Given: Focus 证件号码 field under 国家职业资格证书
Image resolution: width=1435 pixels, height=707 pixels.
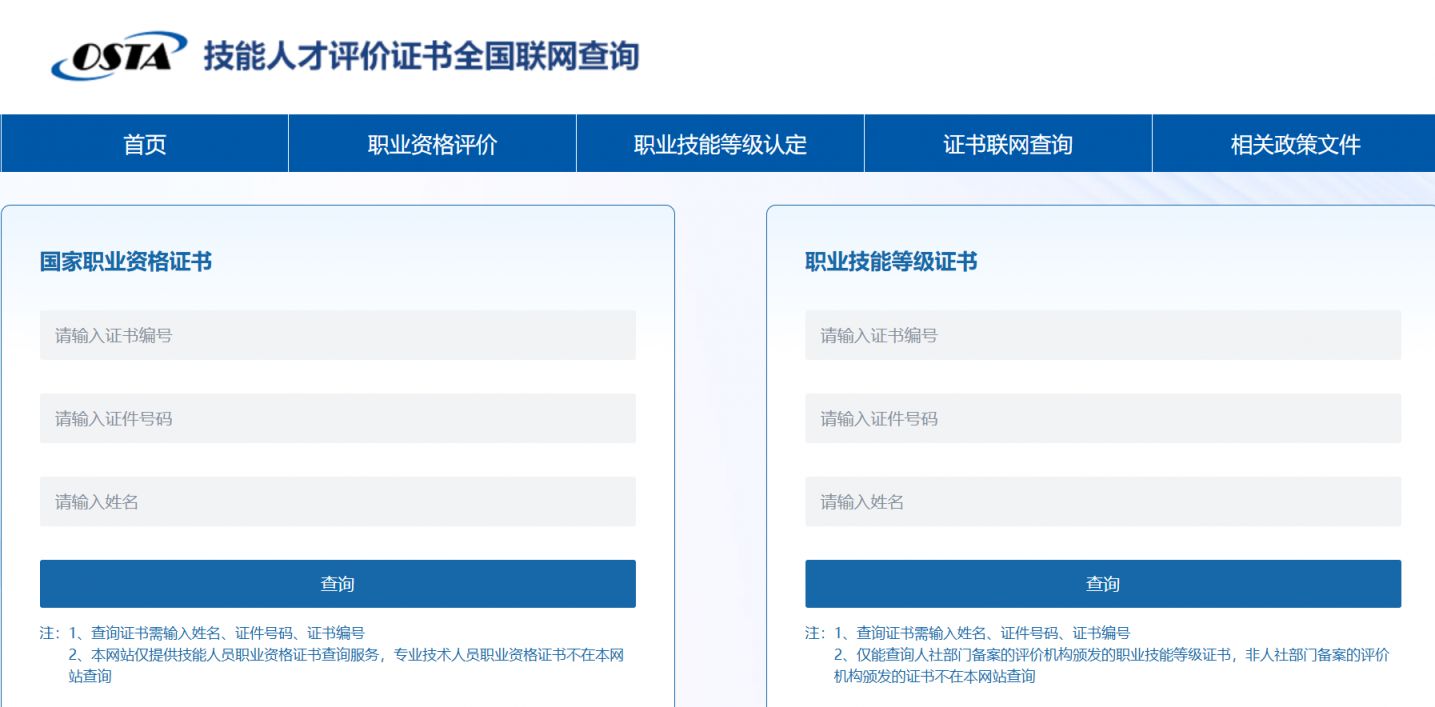Looking at the screenshot, I should click(338, 418).
